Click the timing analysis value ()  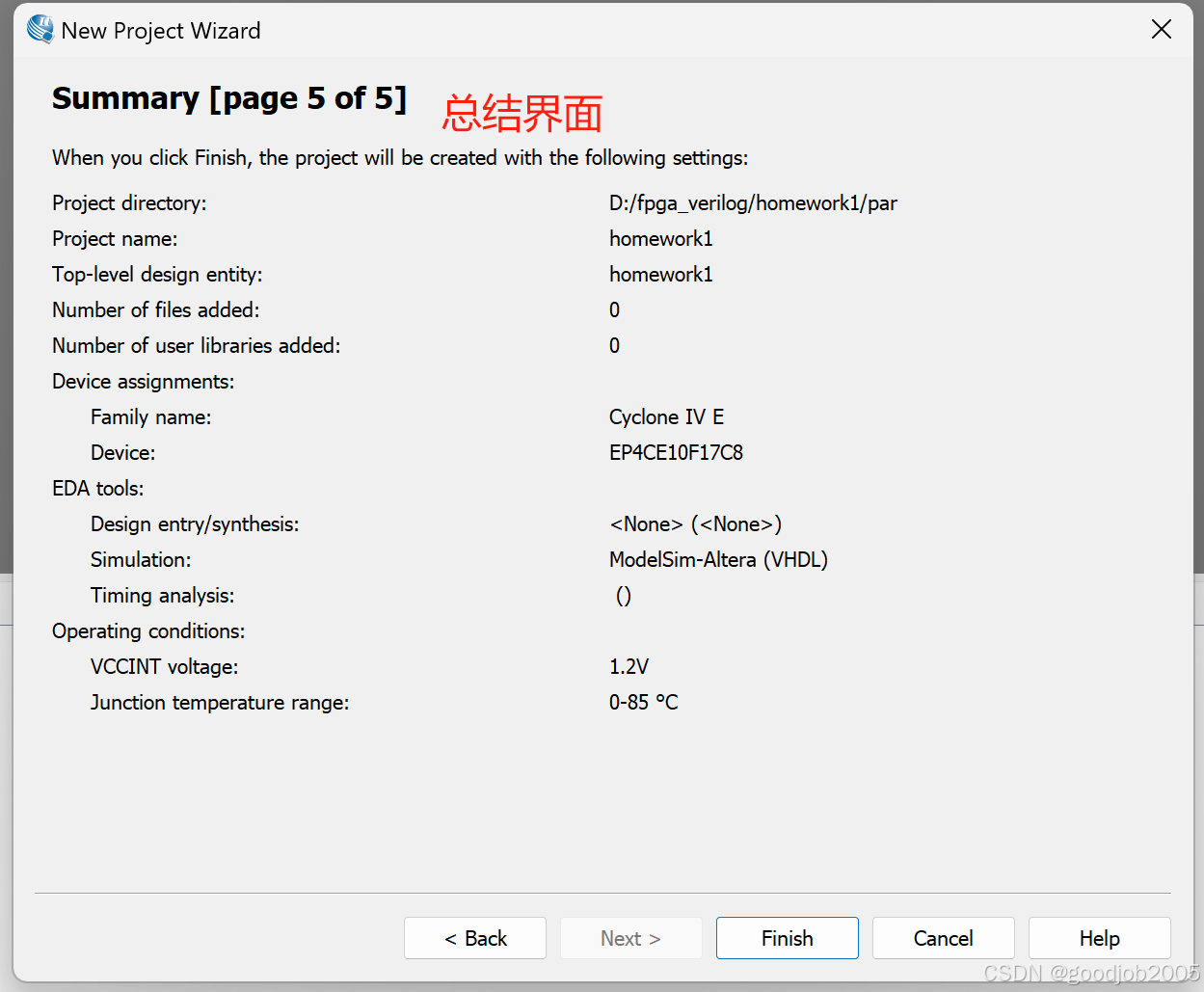pos(624,596)
